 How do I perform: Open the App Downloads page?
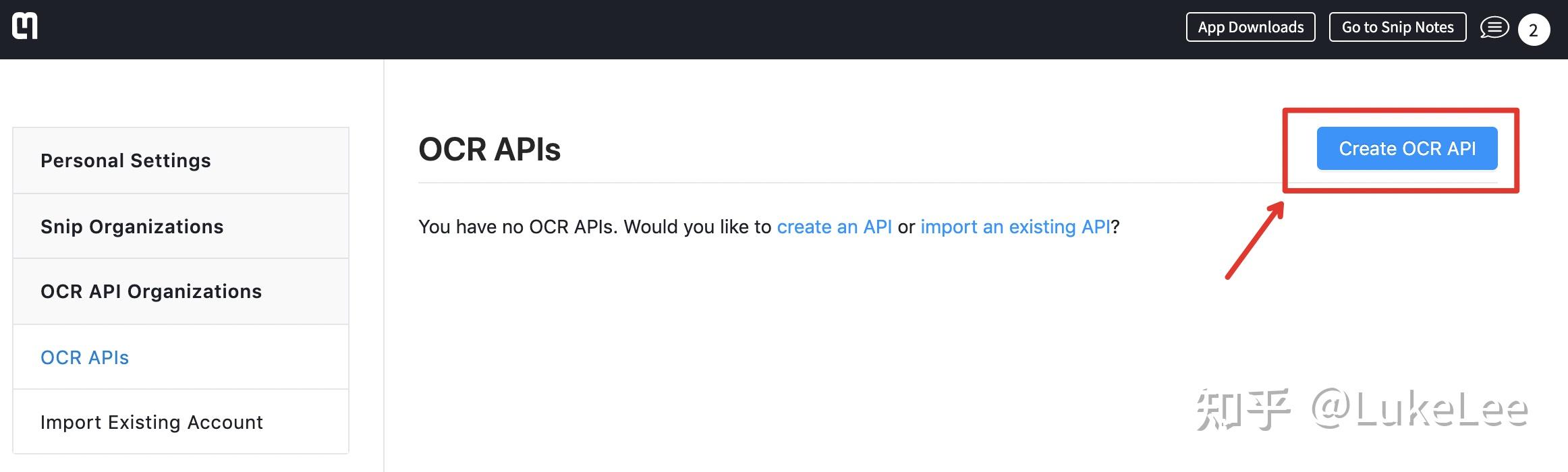coord(1250,27)
